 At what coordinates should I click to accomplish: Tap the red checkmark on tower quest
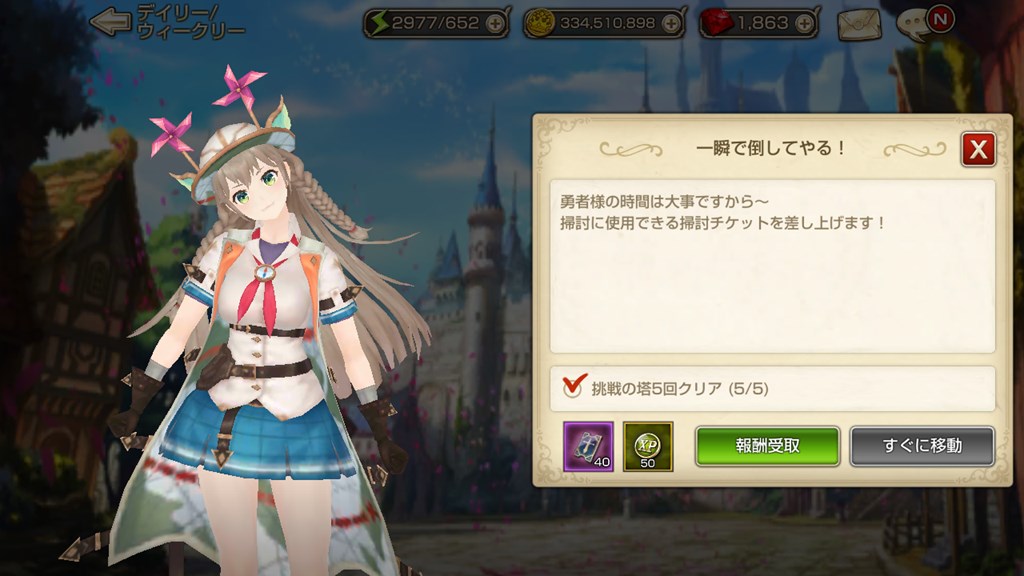tap(574, 386)
